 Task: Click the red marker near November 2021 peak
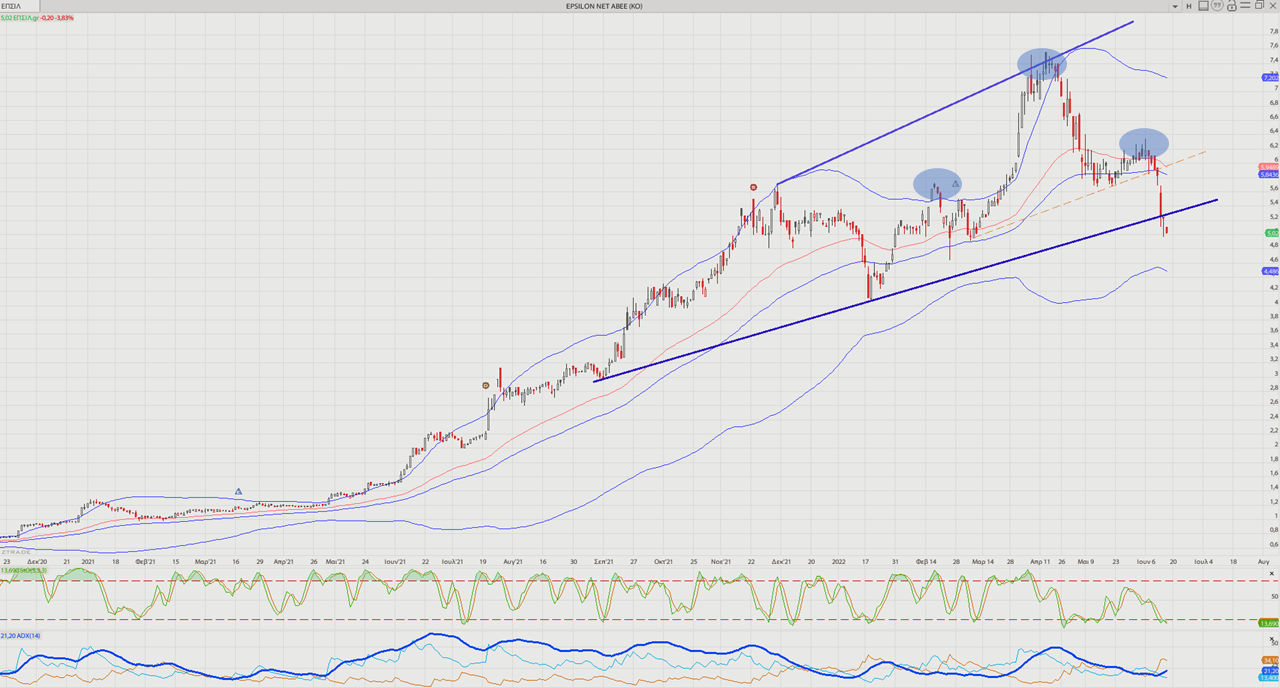(x=753, y=187)
